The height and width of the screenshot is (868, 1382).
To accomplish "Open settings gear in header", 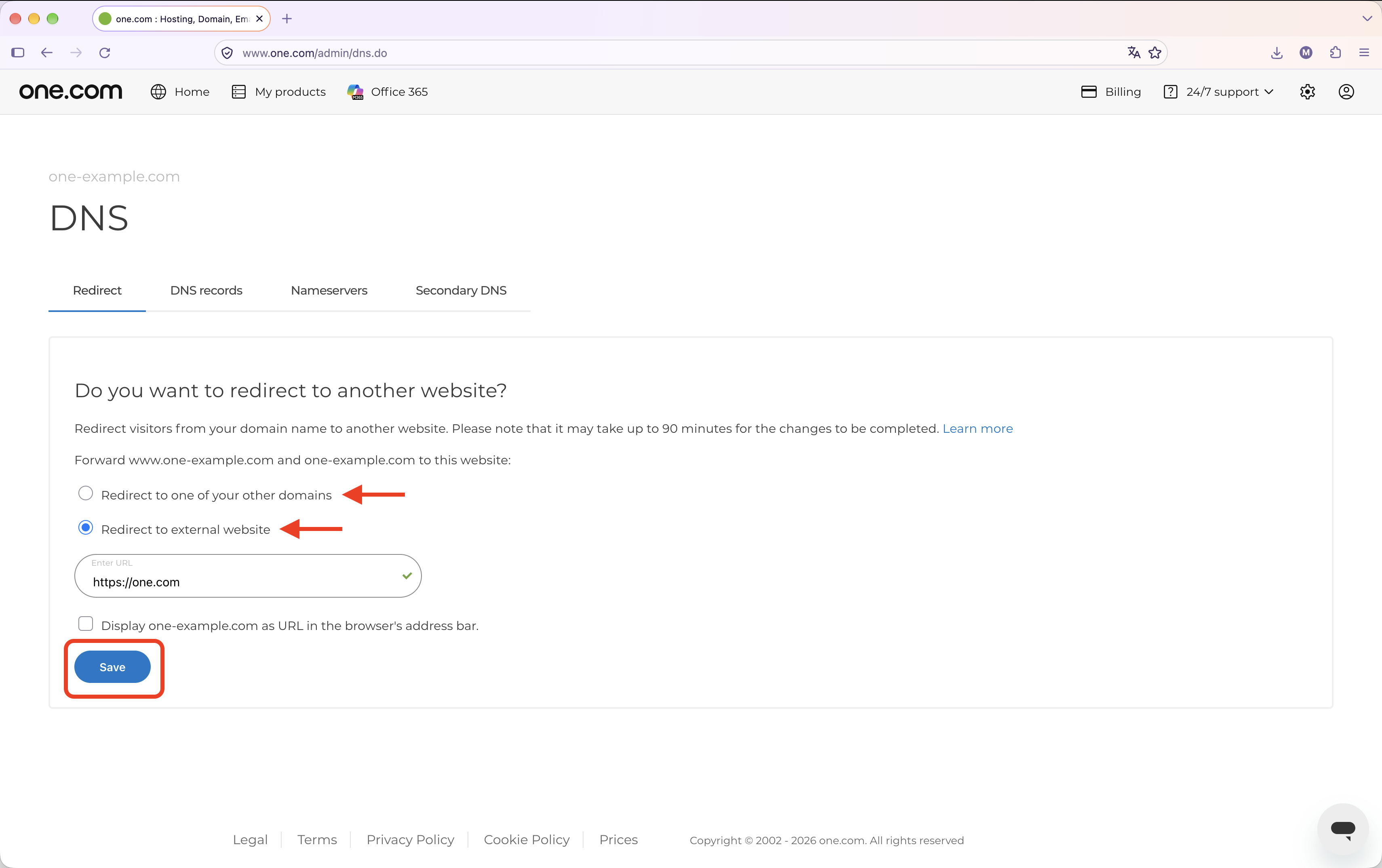I will pyautogui.click(x=1307, y=92).
